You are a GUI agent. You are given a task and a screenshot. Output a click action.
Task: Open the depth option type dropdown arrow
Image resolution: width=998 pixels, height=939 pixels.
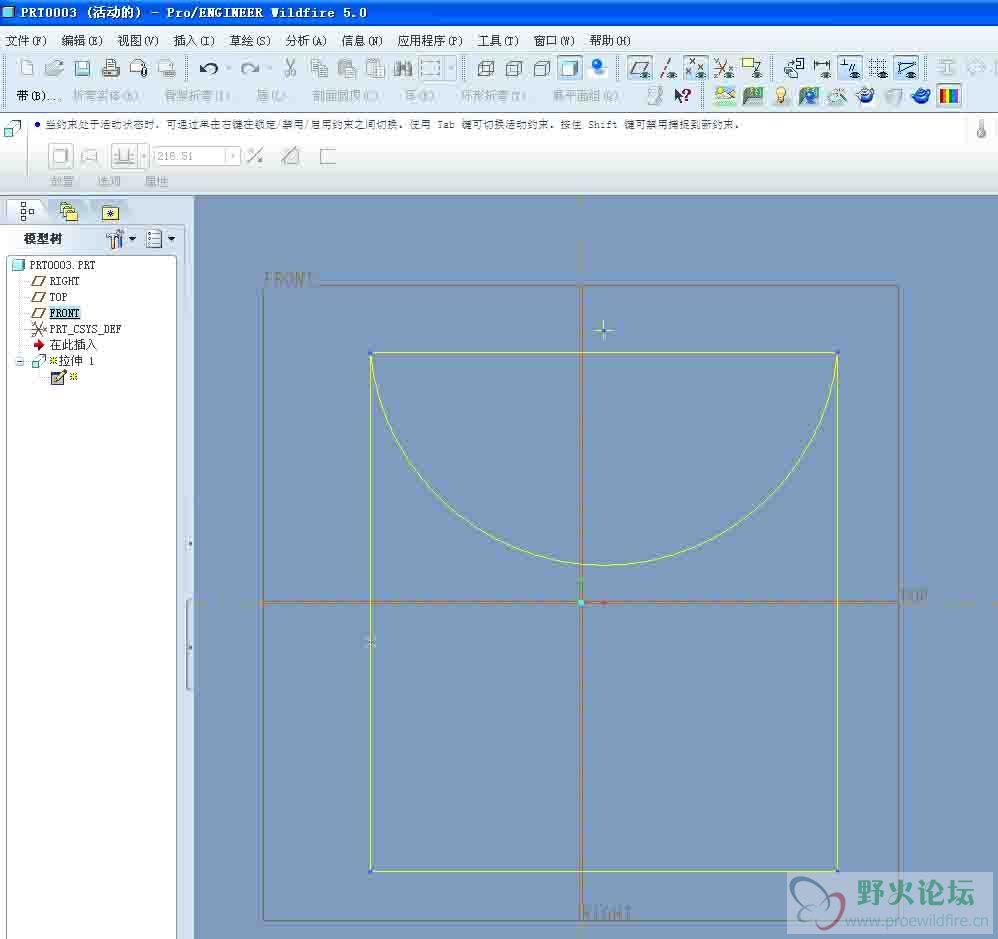144,156
